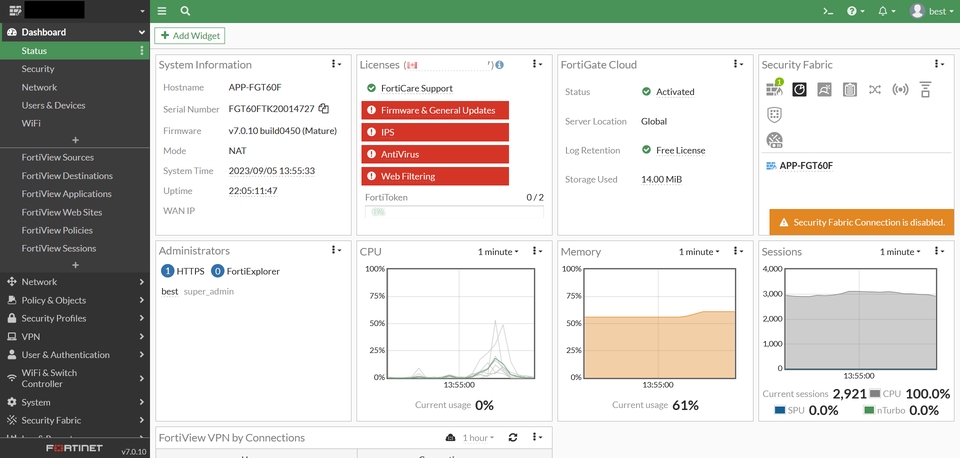
Task: Expand Policy & Objects in the sidebar
Action: (x=75, y=300)
